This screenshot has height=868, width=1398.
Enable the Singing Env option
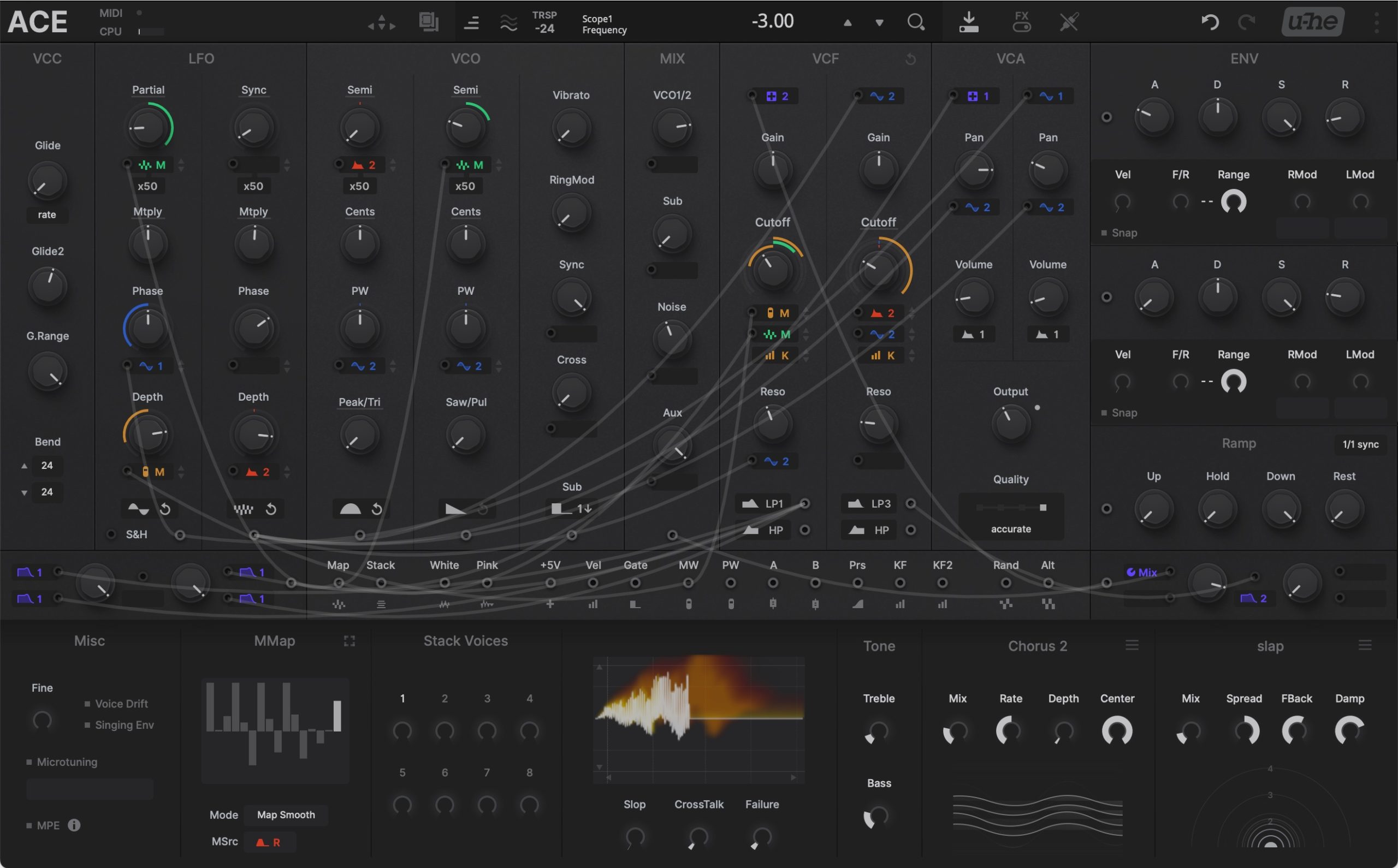click(119, 724)
